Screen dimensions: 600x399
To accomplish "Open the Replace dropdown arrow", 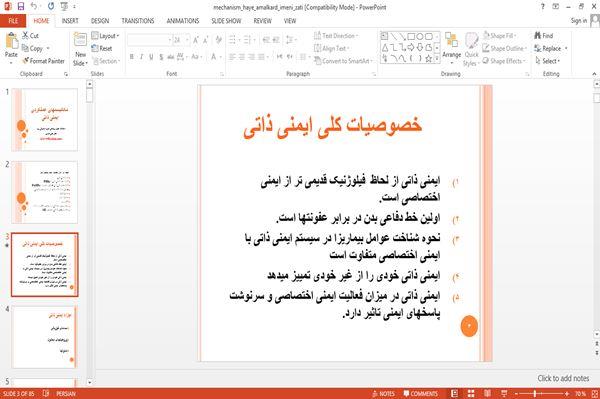I will point(566,48).
